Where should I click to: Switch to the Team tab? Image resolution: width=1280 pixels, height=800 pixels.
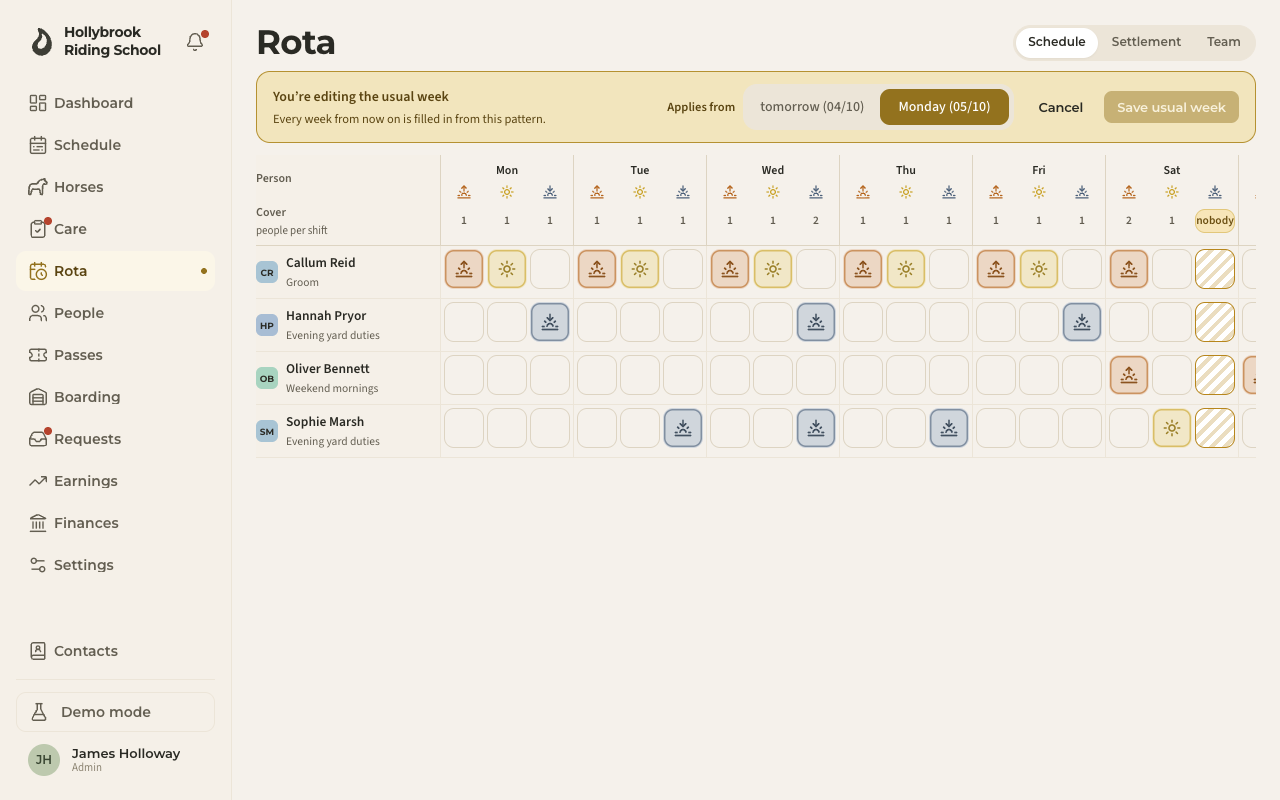pos(1224,42)
